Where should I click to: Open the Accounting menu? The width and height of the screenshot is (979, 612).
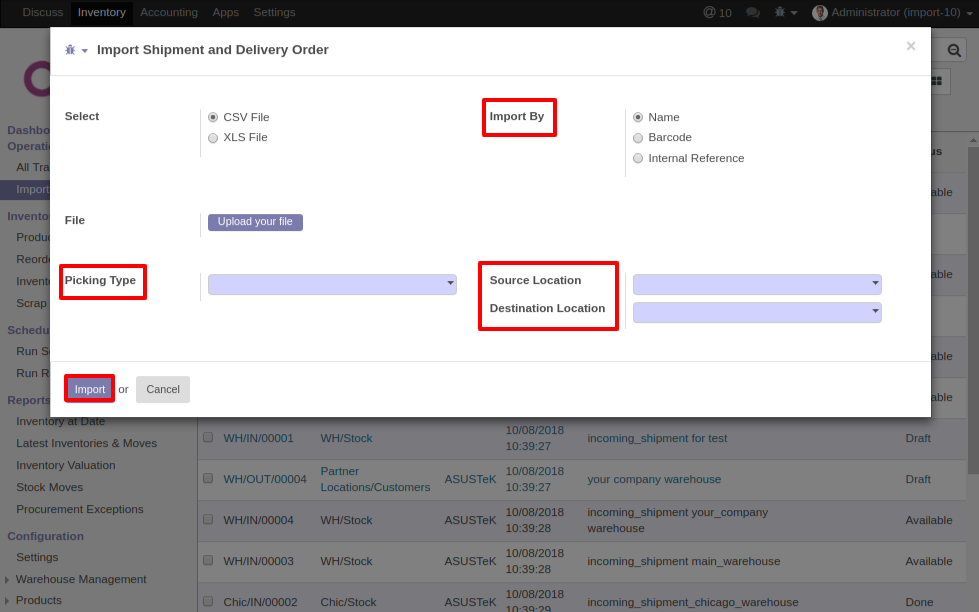169,12
